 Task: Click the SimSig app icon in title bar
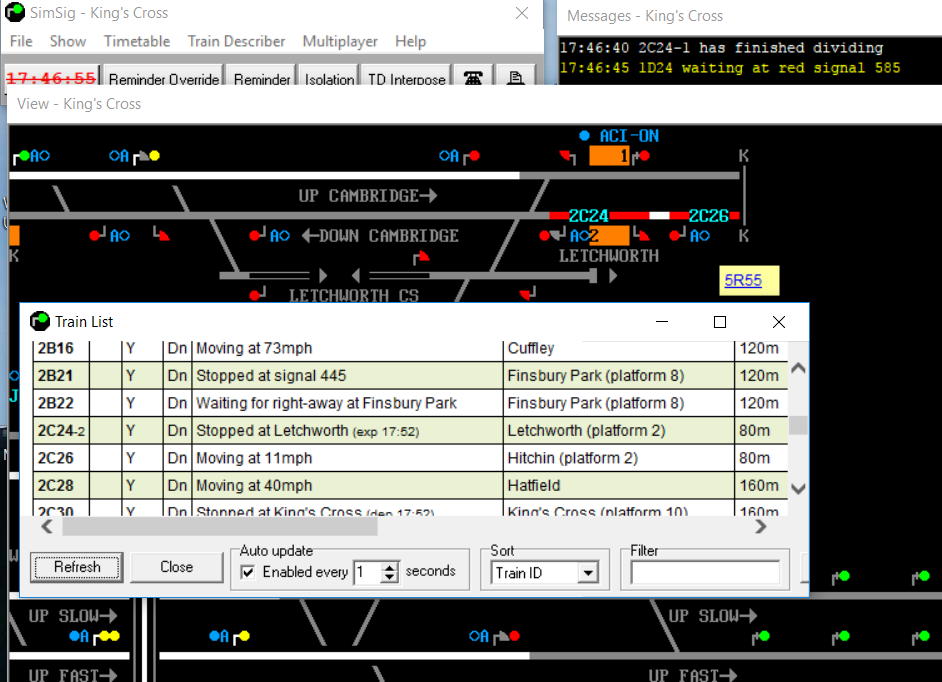15,12
